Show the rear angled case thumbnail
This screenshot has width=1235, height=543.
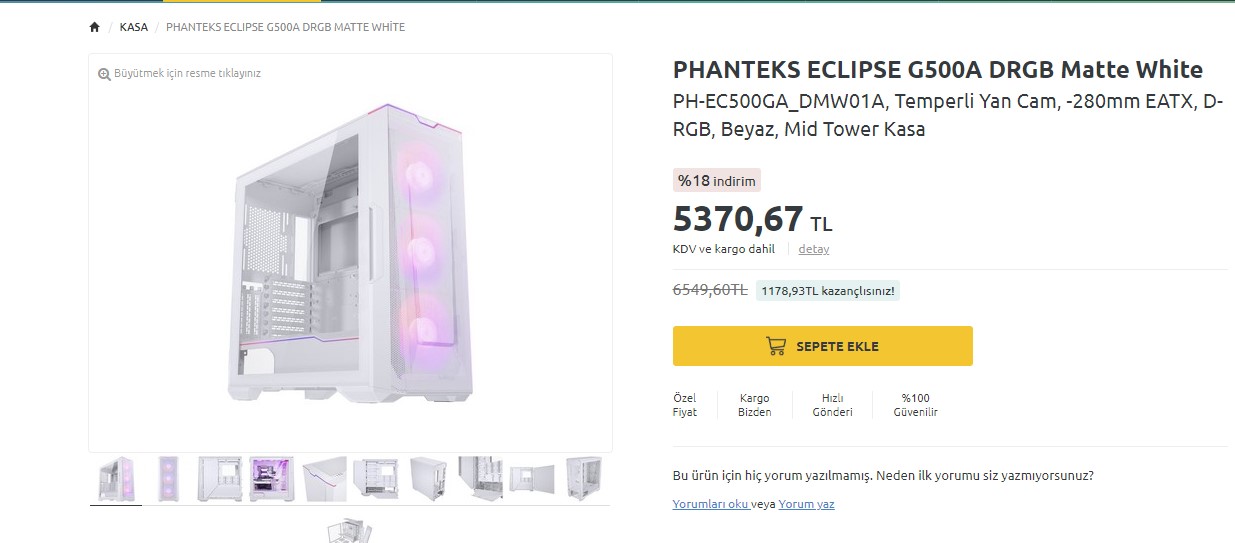[428, 479]
